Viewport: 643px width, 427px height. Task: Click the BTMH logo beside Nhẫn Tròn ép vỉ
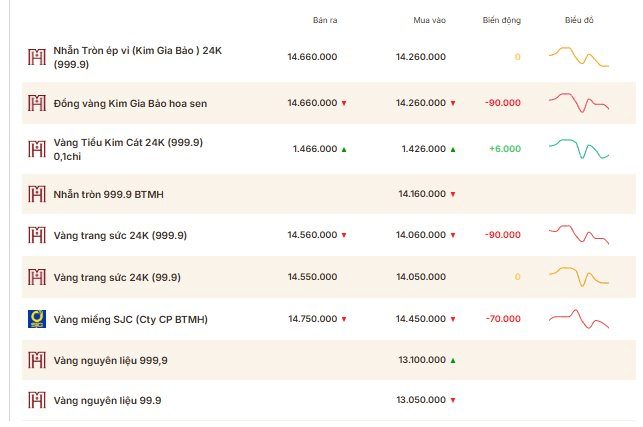pyautogui.click(x=37, y=57)
